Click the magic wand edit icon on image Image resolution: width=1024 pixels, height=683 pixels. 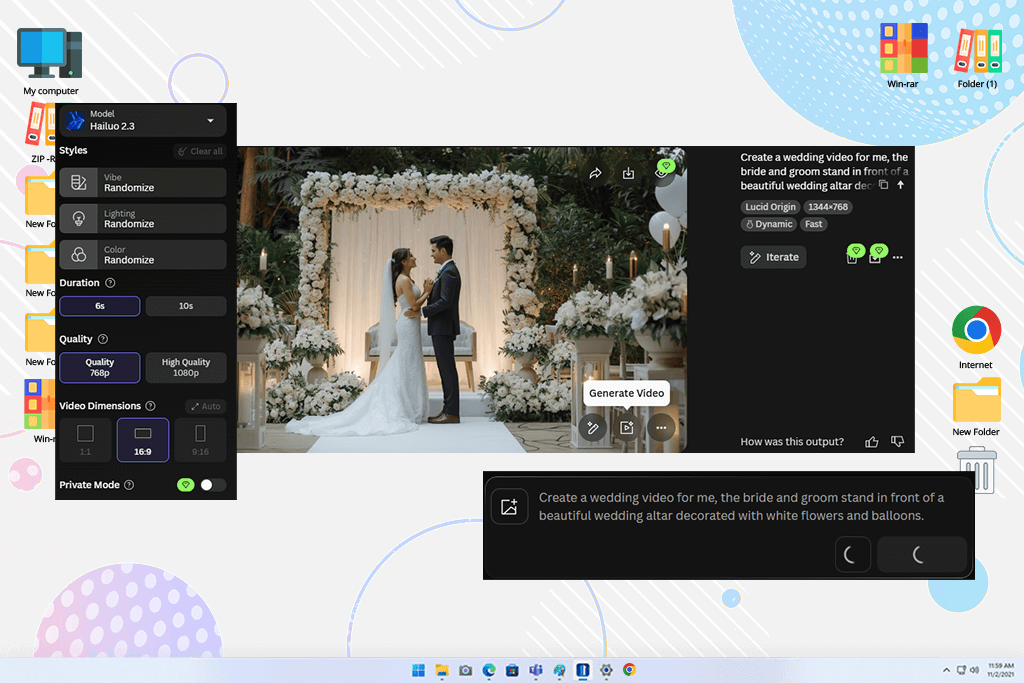(x=592, y=428)
